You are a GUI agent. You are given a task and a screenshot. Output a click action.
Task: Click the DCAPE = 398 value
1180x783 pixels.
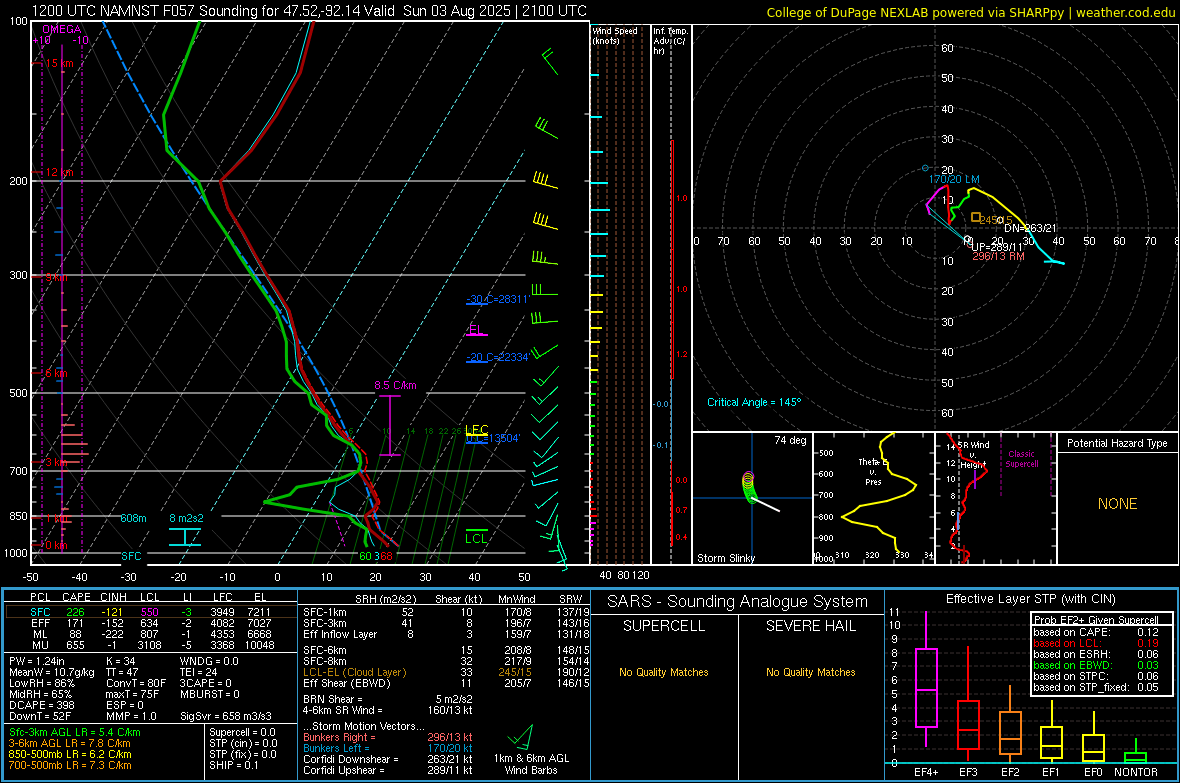pos(41,705)
